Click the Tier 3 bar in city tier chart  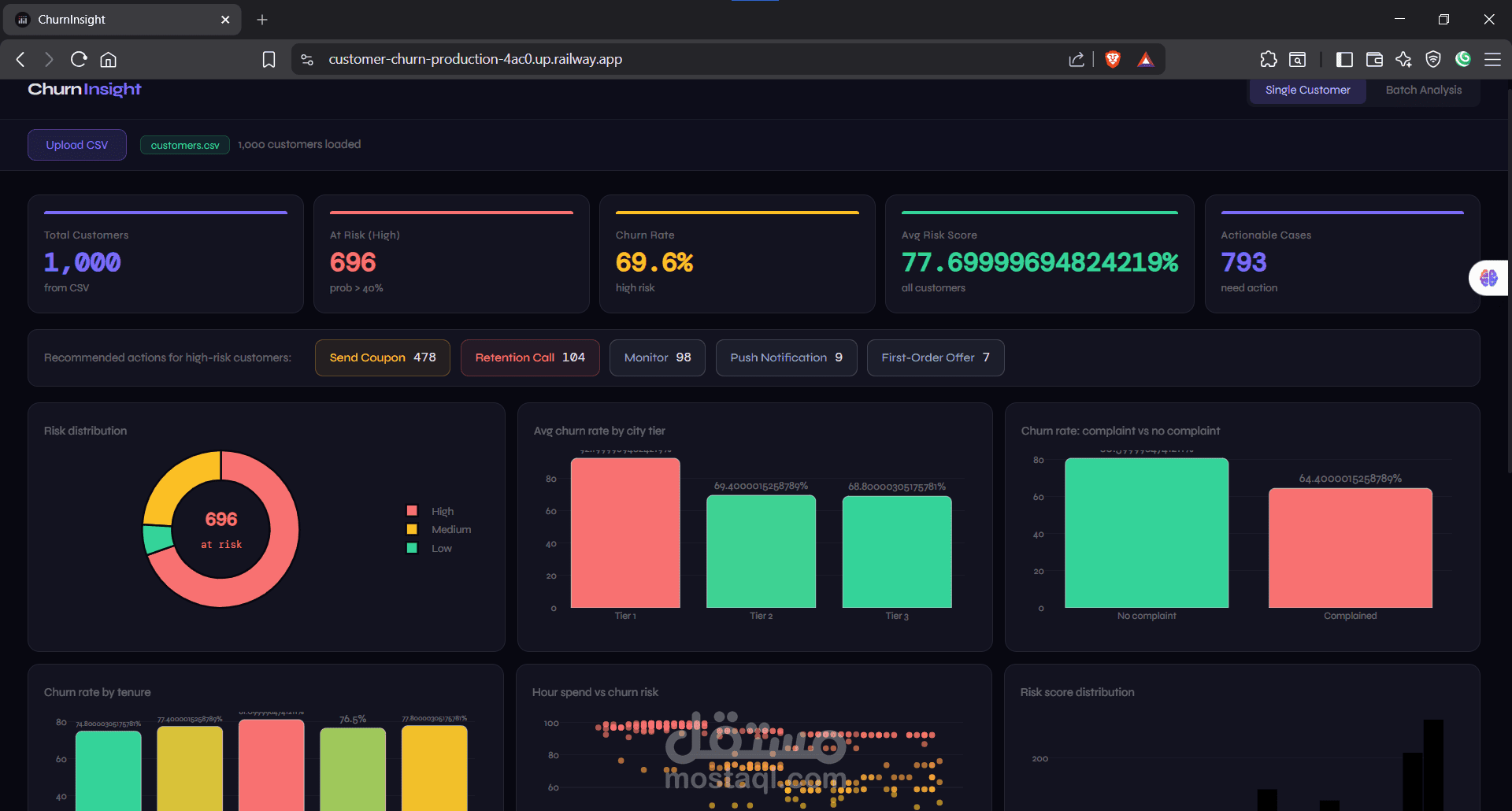[x=897, y=552]
